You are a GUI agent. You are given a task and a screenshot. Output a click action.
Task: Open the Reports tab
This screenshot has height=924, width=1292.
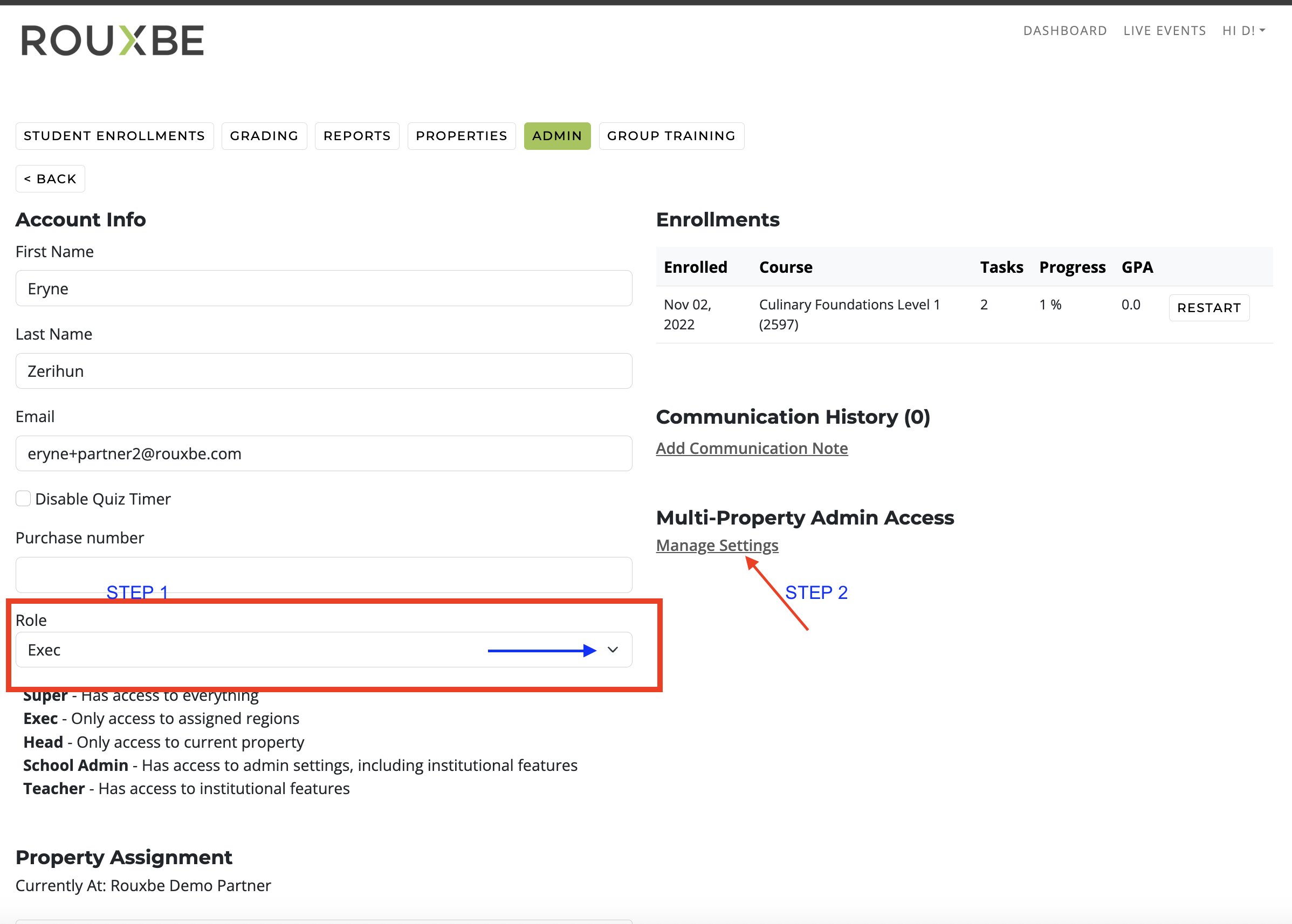(x=357, y=136)
